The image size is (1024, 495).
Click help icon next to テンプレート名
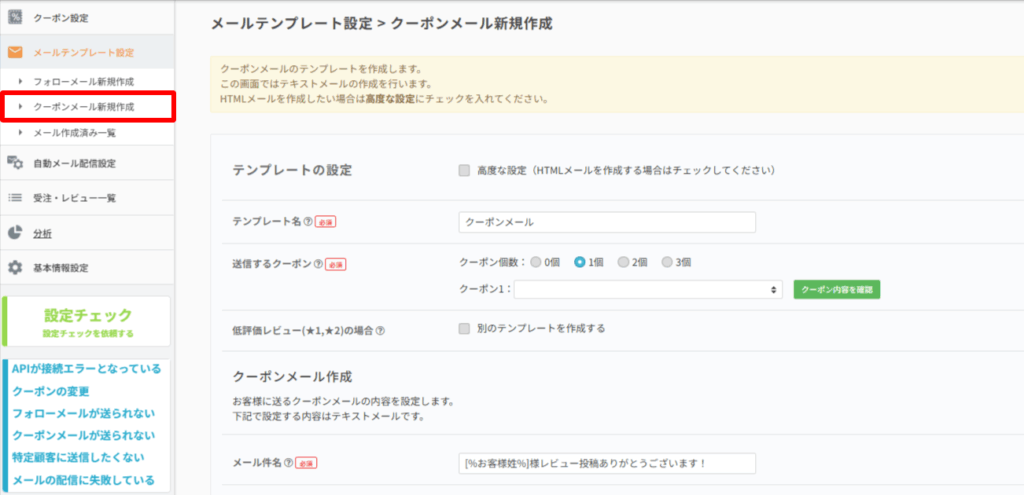click(x=308, y=222)
